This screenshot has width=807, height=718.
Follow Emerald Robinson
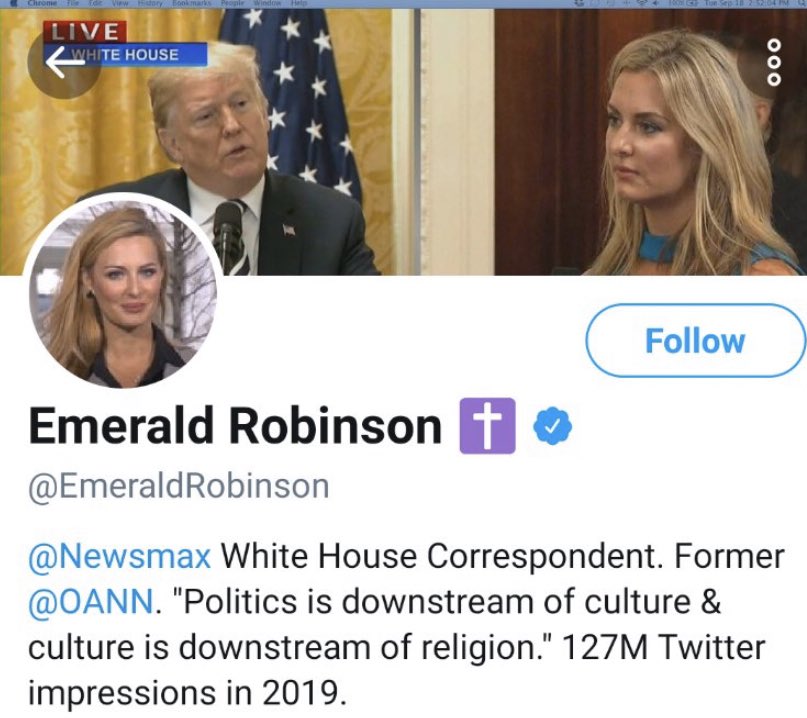tap(695, 340)
